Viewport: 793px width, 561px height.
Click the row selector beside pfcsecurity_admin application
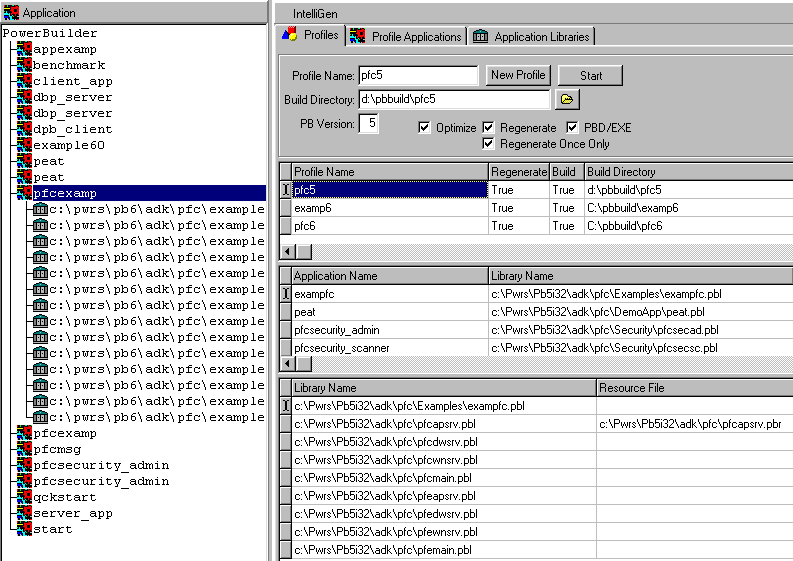[286, 330]
